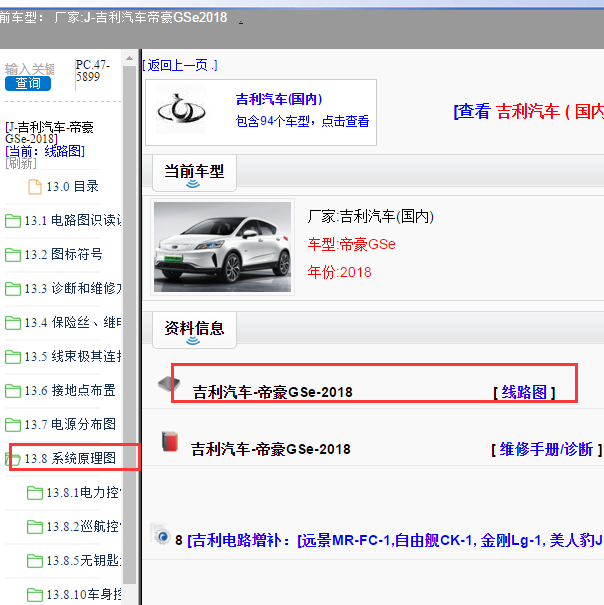
Task: Open the 13.0 目录 tree item
Action: 73,187
